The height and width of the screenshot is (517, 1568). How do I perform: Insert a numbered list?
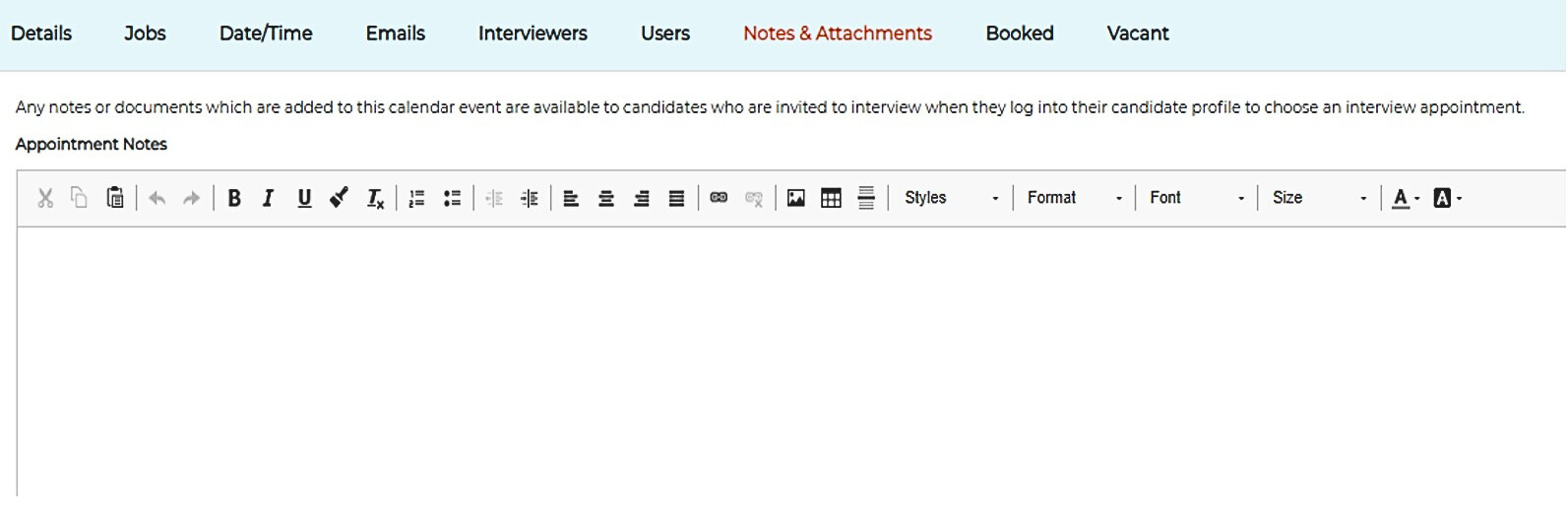[x=416, y=198]
